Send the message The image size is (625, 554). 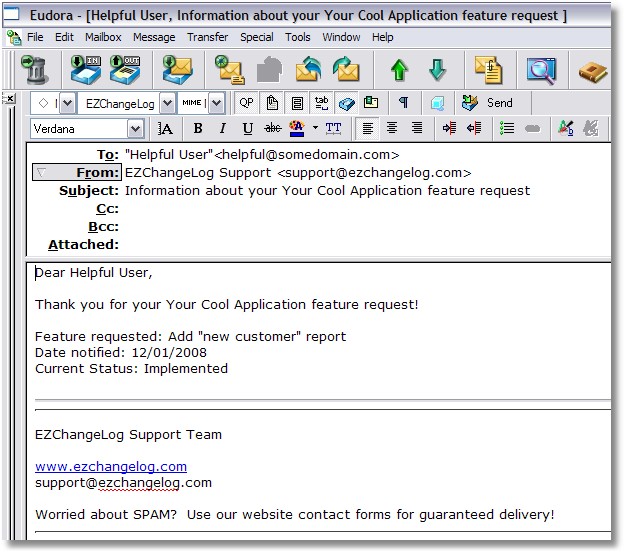coord(487,103)
